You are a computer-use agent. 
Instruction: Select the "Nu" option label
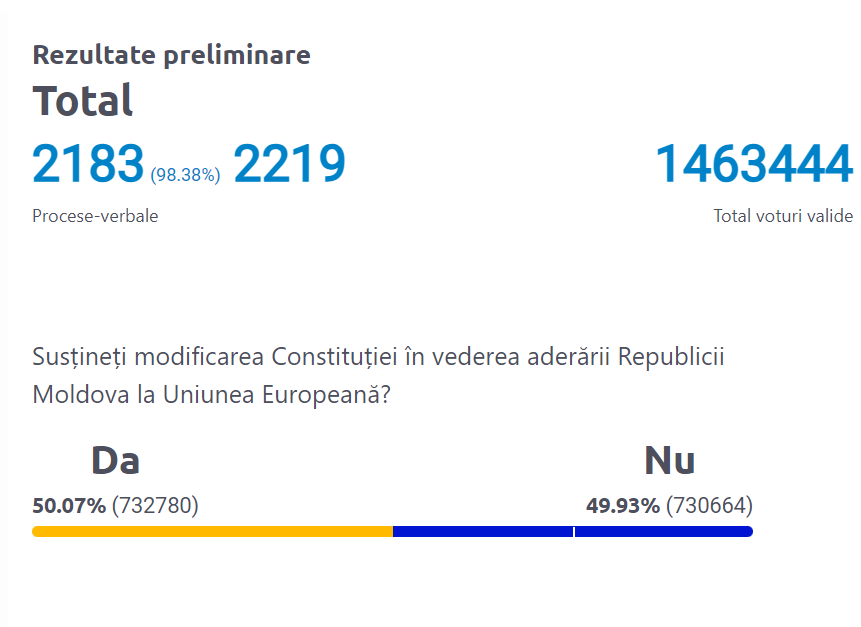pos(669,461)
